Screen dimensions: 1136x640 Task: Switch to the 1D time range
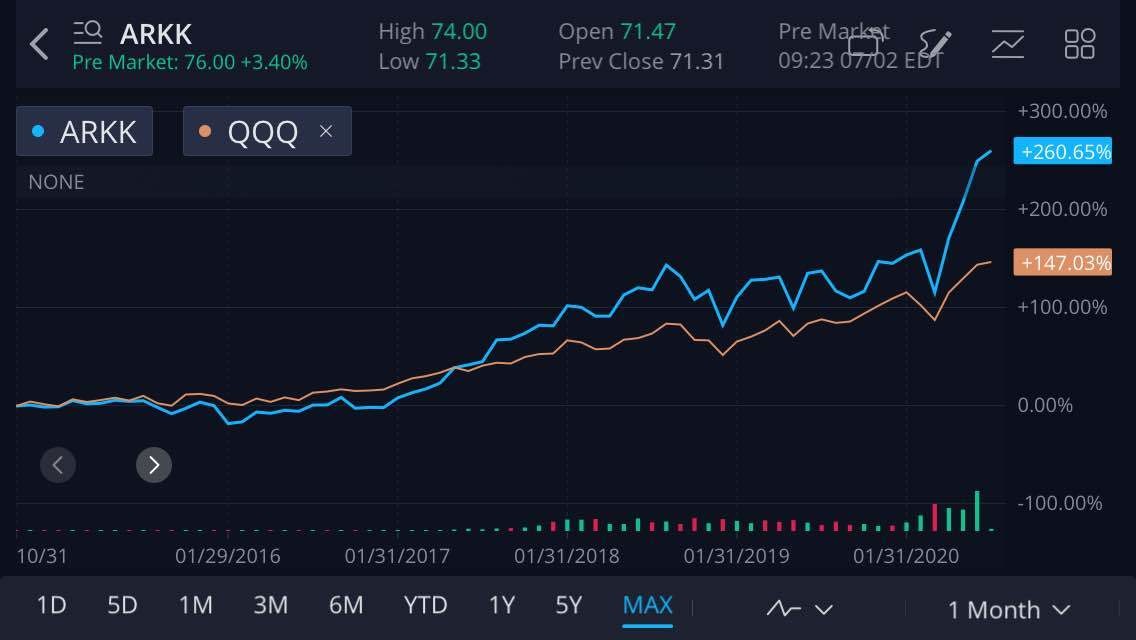click(51, 605)
